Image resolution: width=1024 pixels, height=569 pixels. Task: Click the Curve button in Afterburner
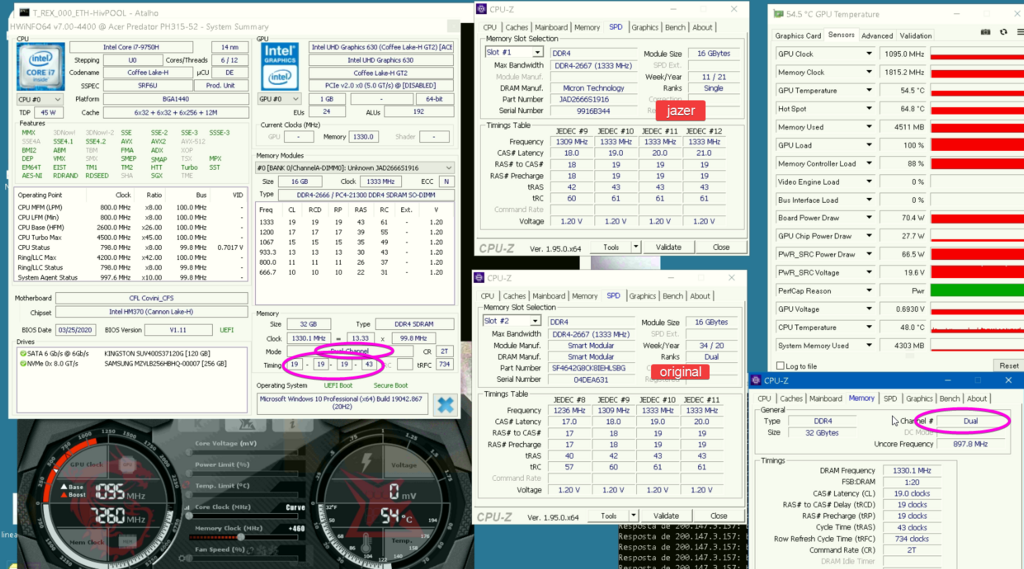pyautogui.click(x=295, y=507)
